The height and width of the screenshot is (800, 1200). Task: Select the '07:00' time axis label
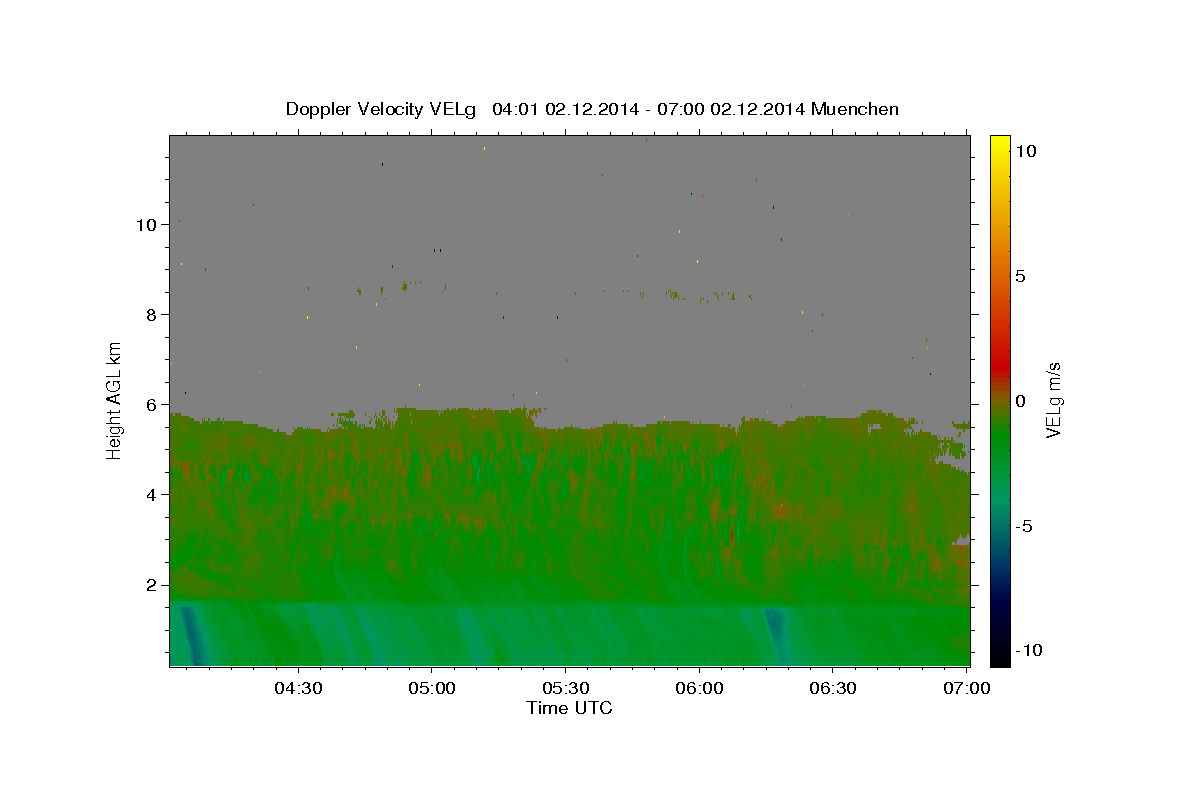967,689
